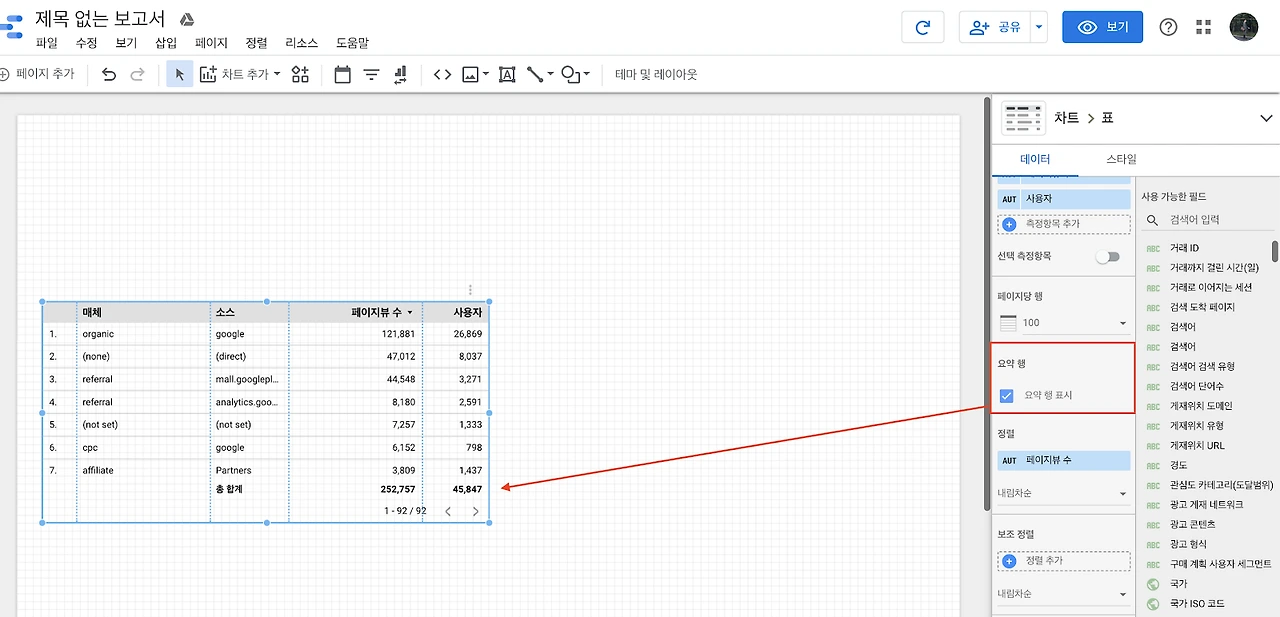Open the community visualizations and components icon
This screenshot has width=1280, height=617.
[x=300, y=74]
